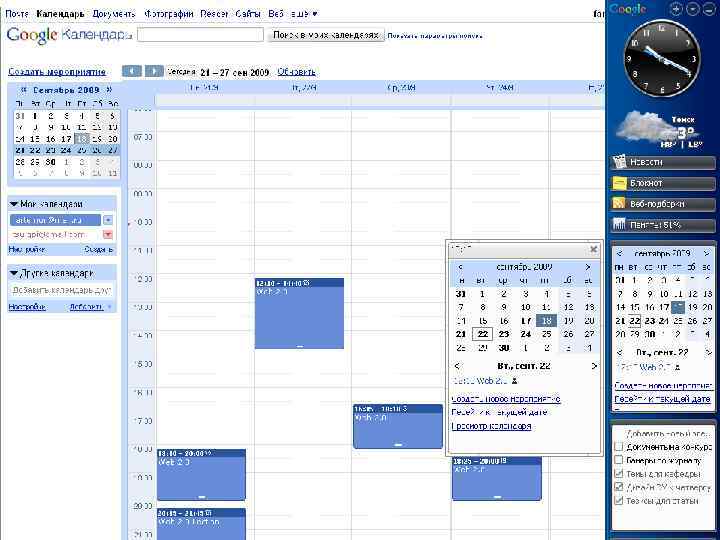Open the memory usage gadget showing 51%

(663, 225)
